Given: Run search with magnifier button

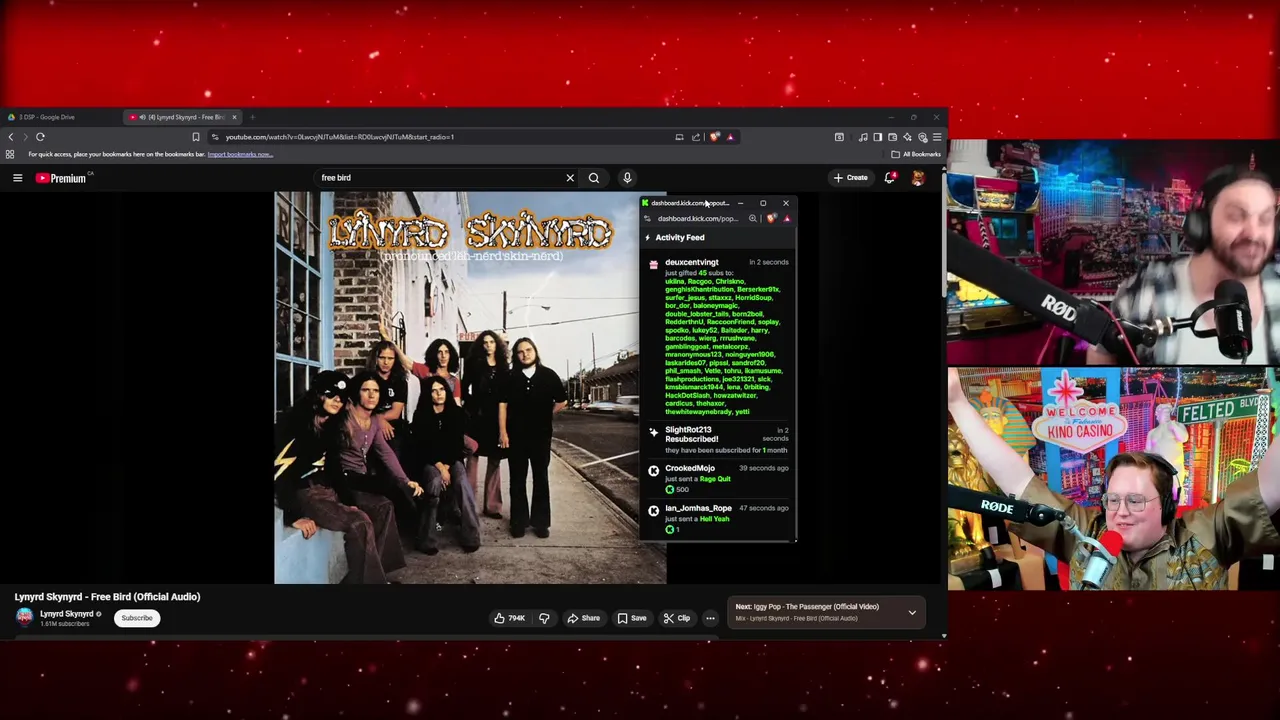Looking at the screenshot, I should [594, 178].
